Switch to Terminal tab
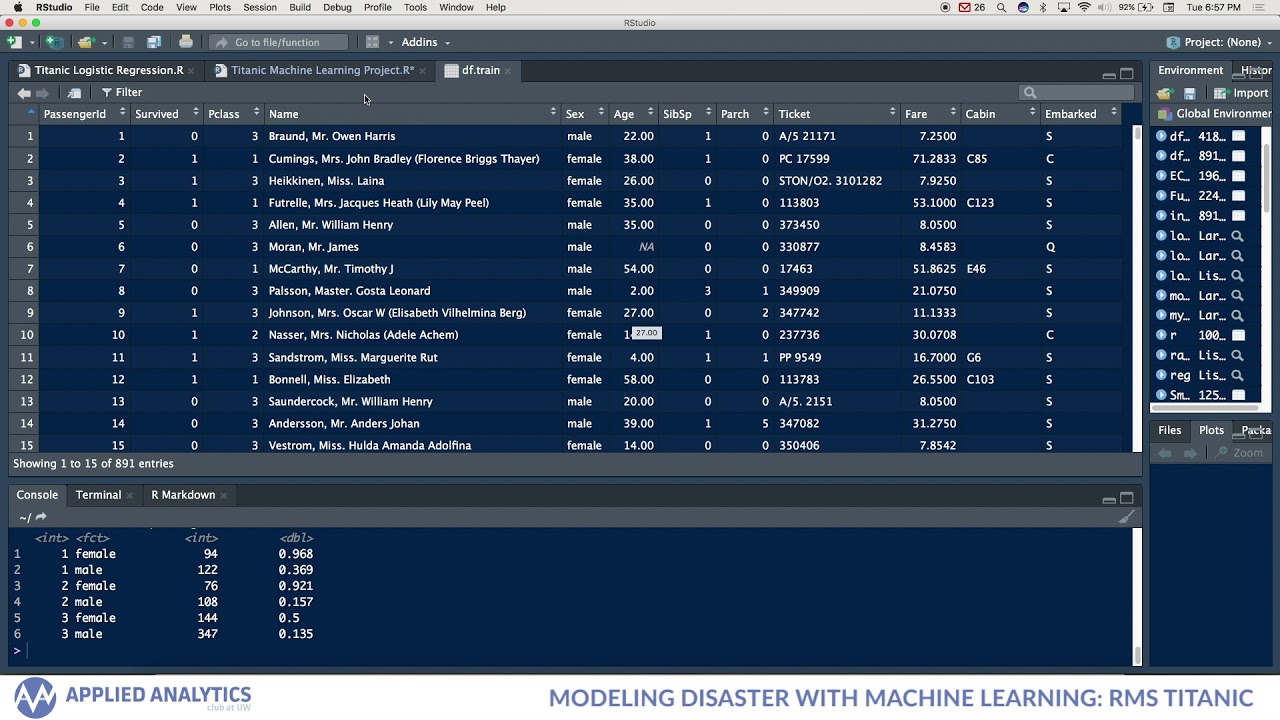Image resolution: width=1280 pixels, height=720 pixels. [x=98, y=495]
